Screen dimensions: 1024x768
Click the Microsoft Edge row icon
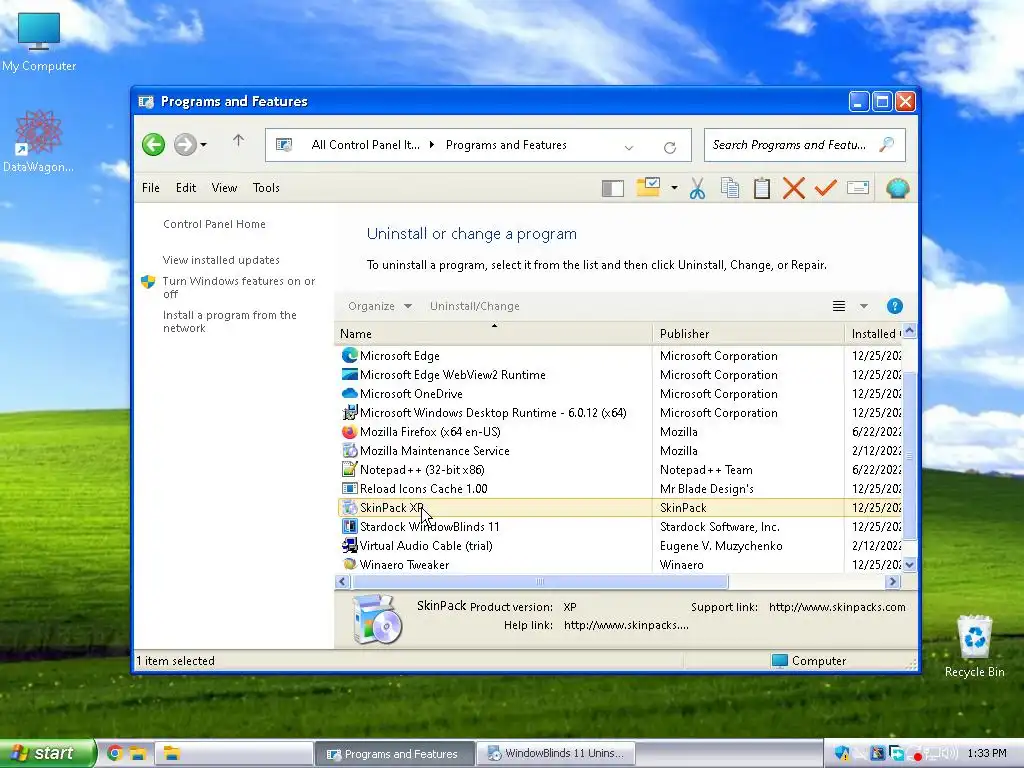pyautogui.click(x=349, y=355)
